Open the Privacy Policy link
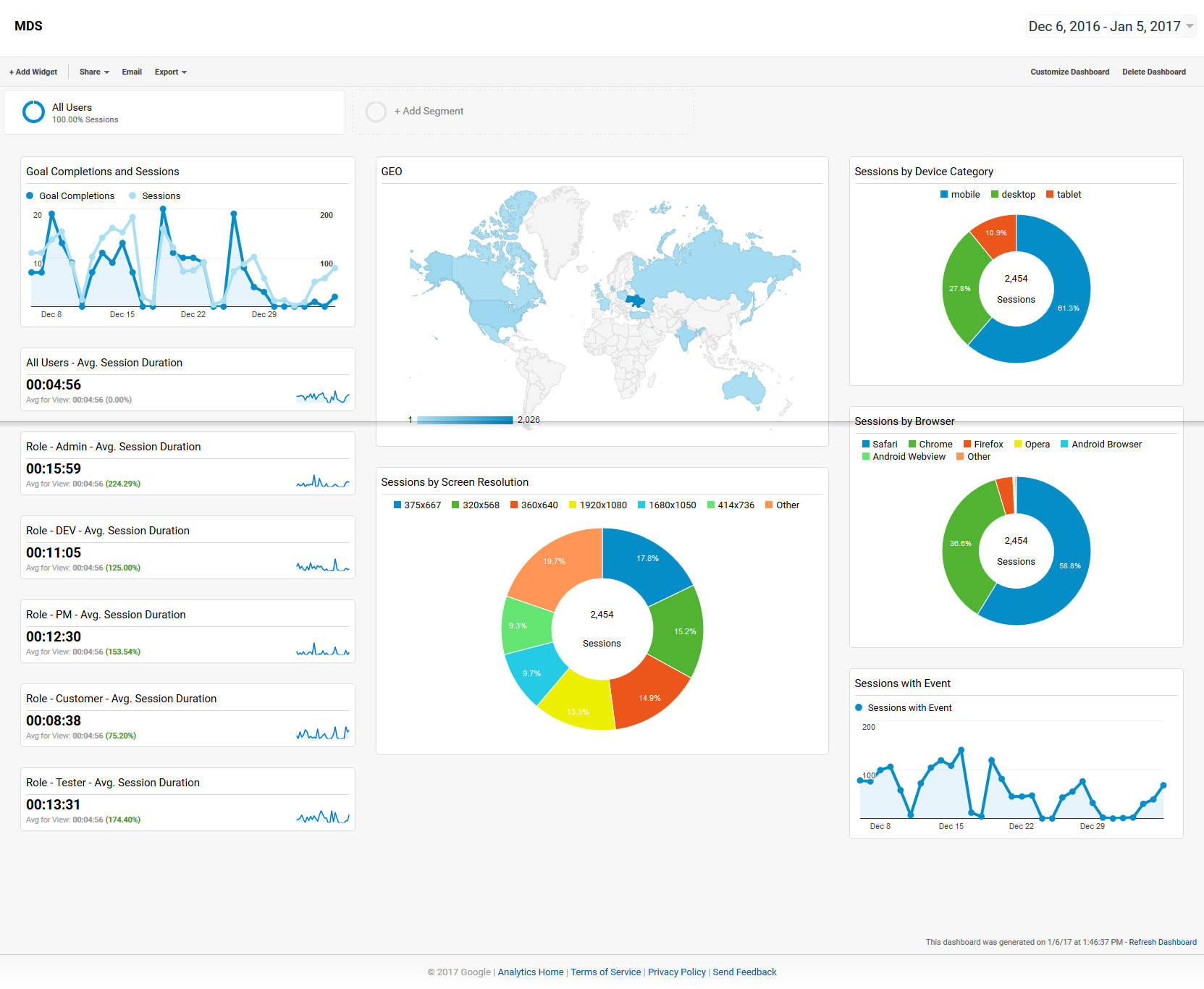This screenshot has width=1204, height=989. [x=677, y=972]
